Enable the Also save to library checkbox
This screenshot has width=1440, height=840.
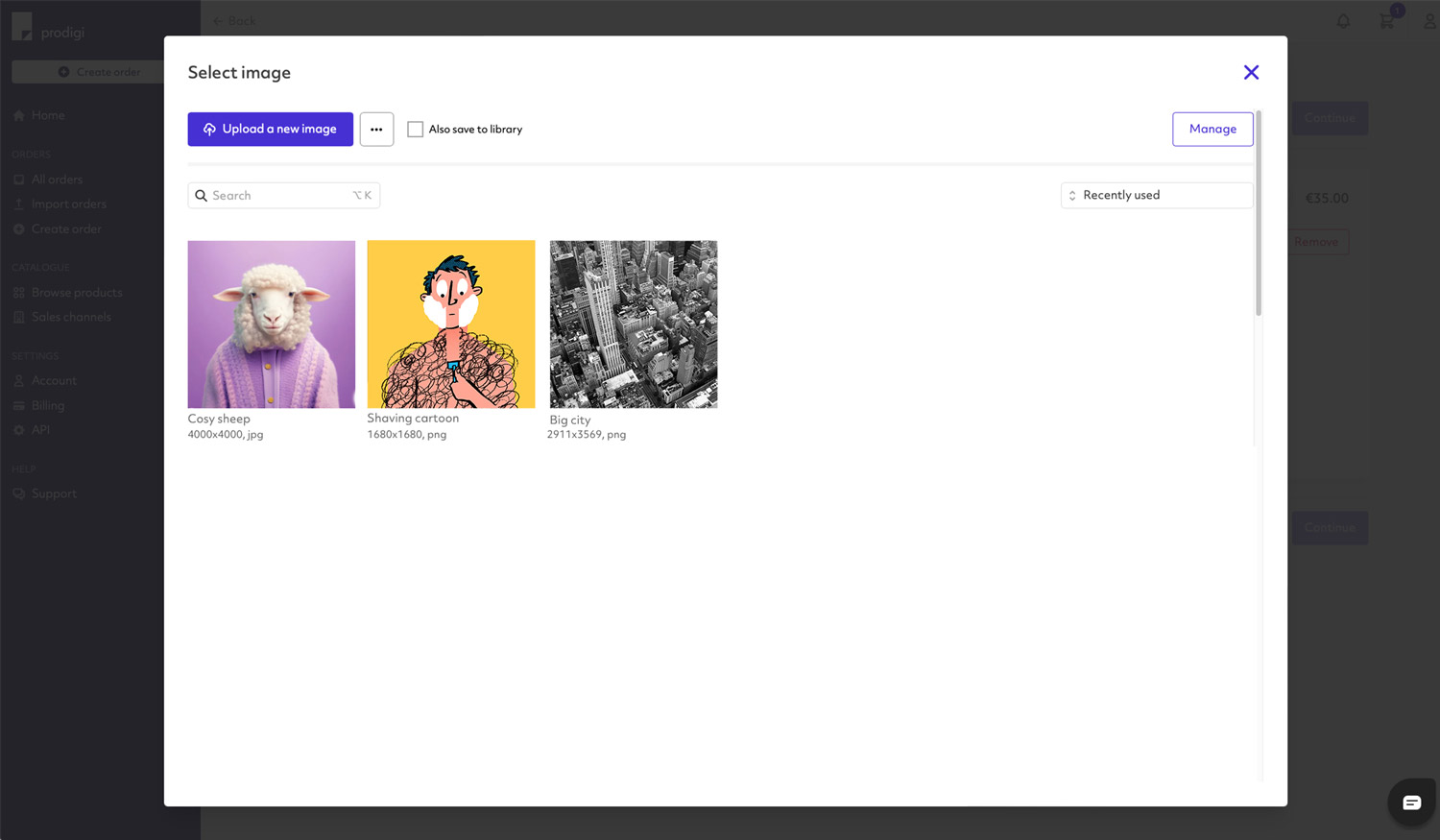pyautogui.click(x=415, y=129)
